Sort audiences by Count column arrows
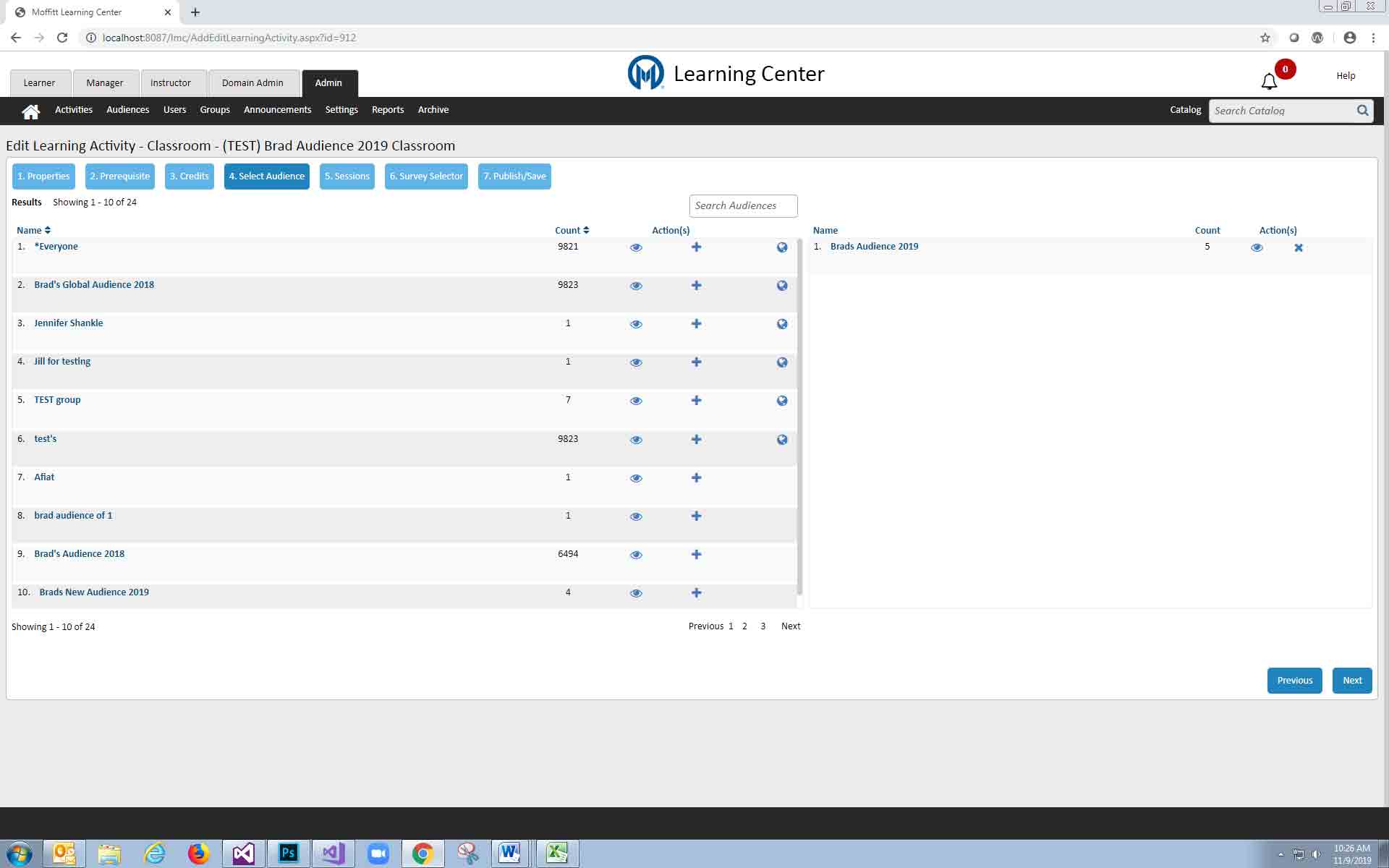The height and width of the screenshot is (868, 1389). coord(586,230)
